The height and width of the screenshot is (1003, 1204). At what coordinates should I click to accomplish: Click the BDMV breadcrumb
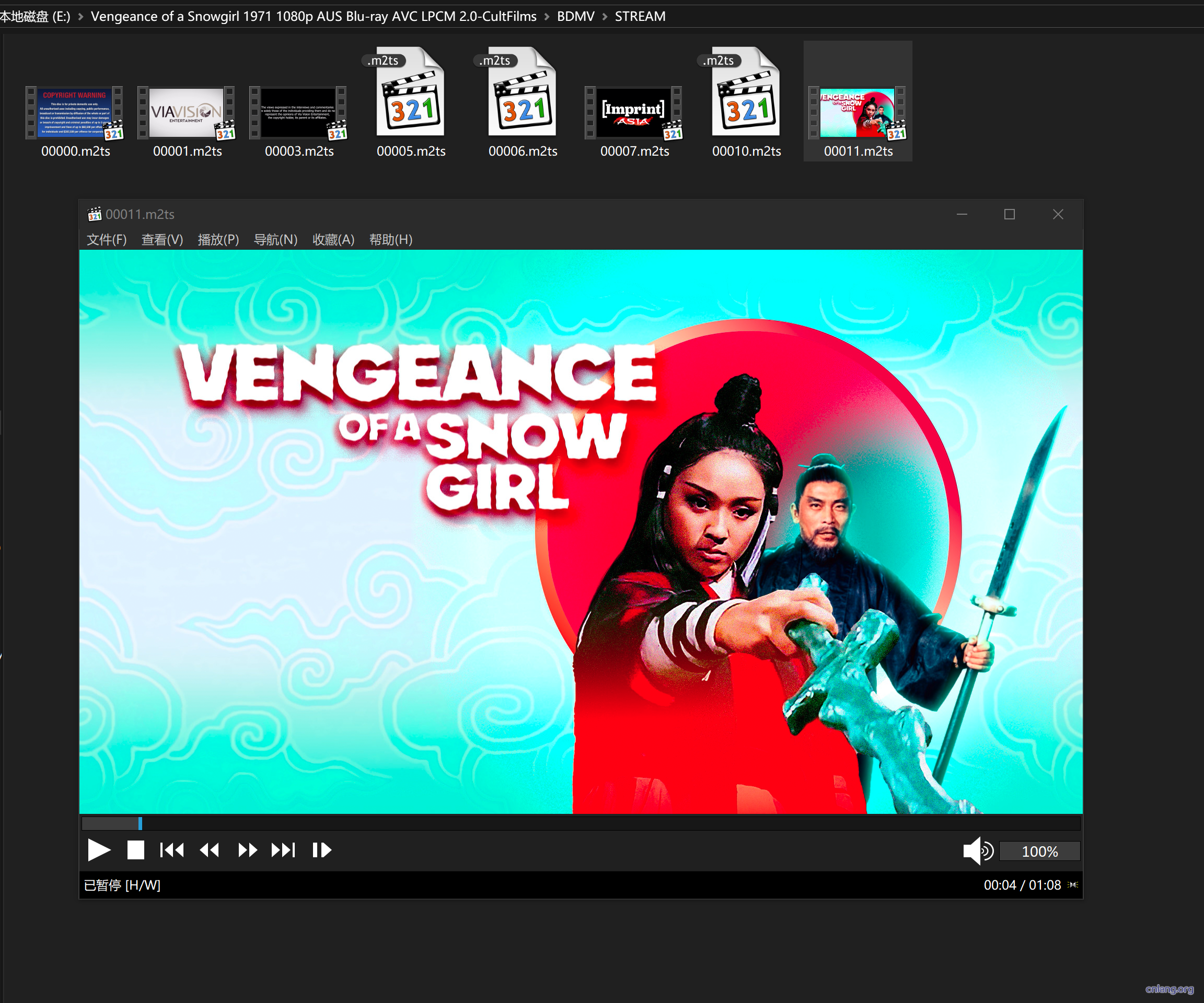(576, 16)
